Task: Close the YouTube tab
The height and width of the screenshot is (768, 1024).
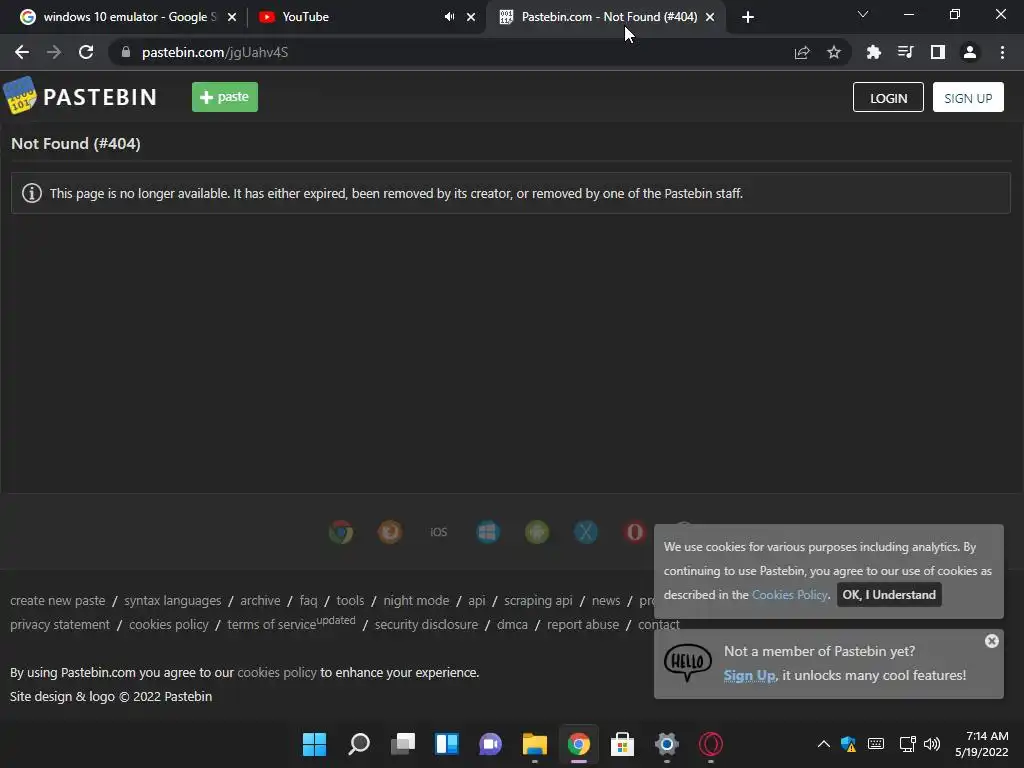Action: tap(471, 17)
